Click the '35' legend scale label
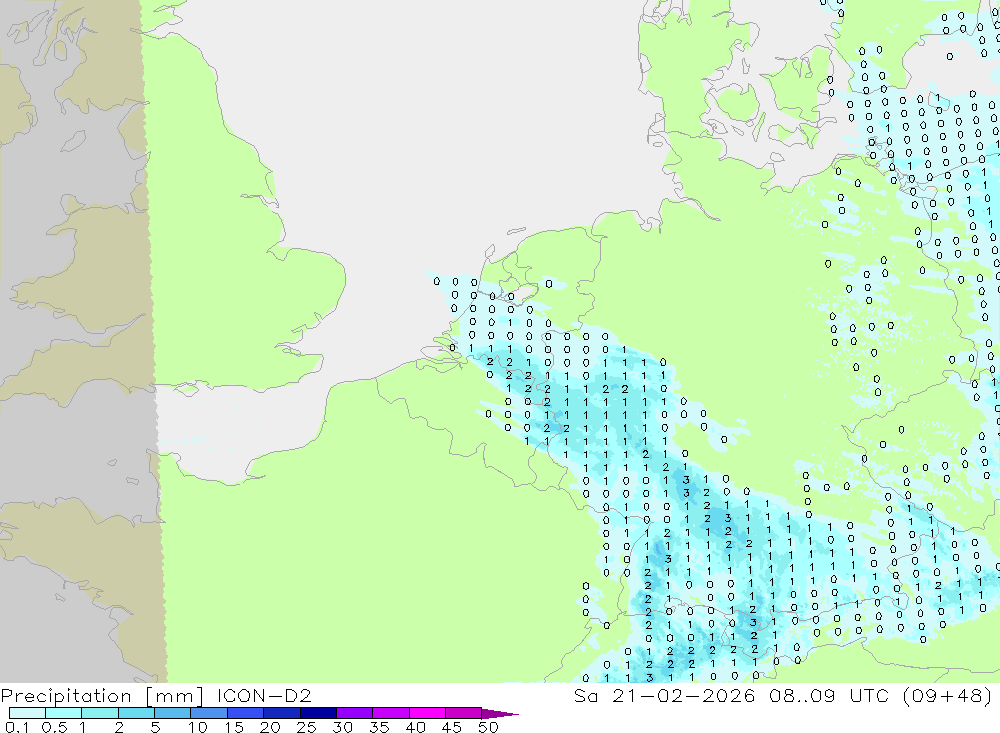Screen dimensions: 1000x733 click(x=379, y=727)
